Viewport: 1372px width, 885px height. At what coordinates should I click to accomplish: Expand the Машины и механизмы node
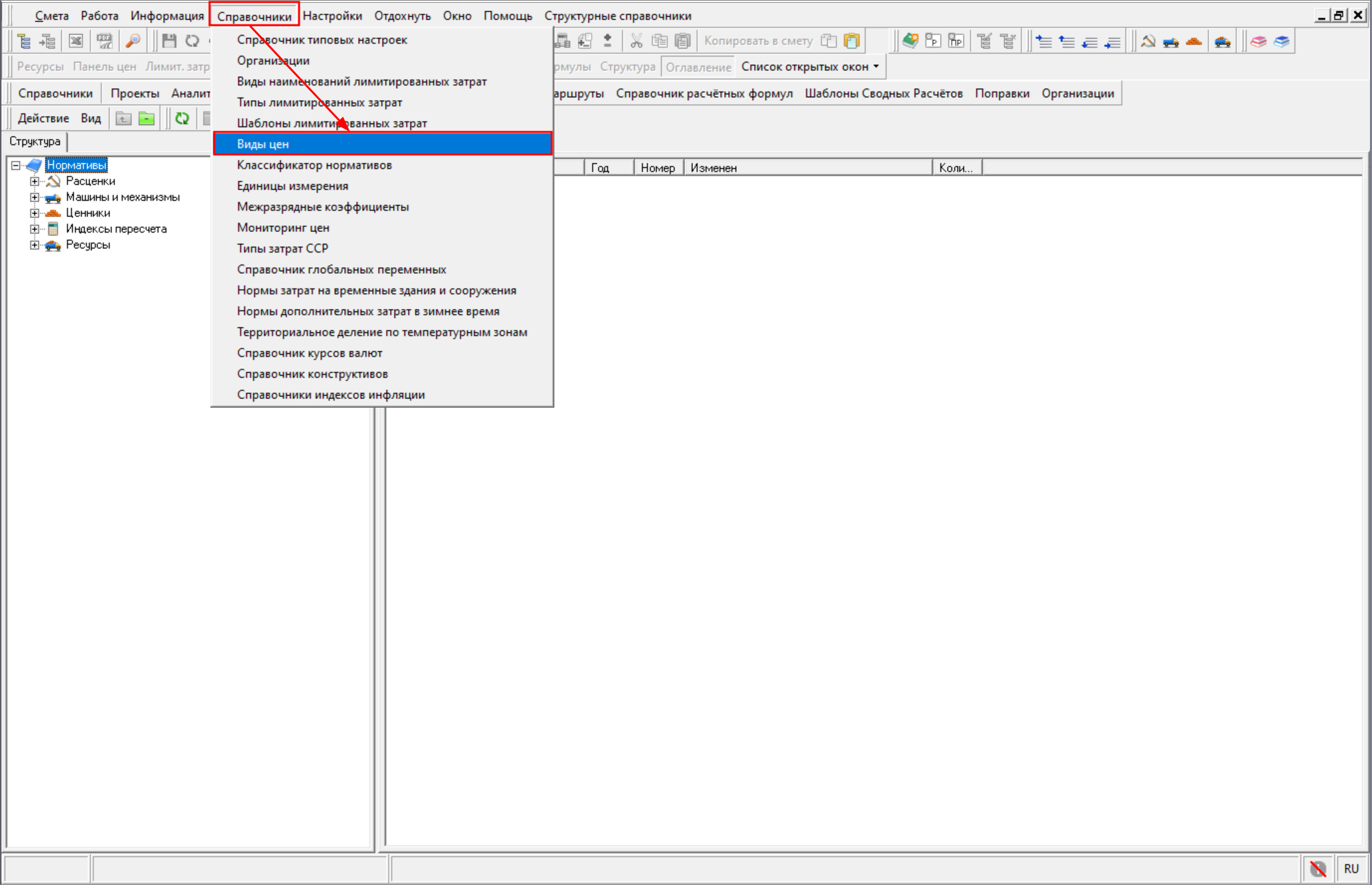point(34,197)
